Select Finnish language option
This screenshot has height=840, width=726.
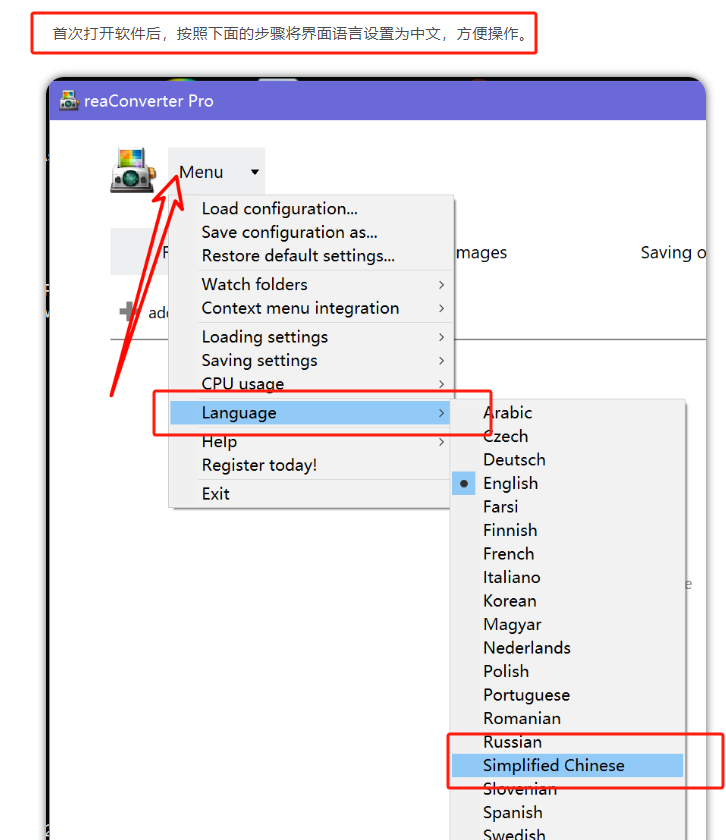pyautogui.click(x=567, y=530)
